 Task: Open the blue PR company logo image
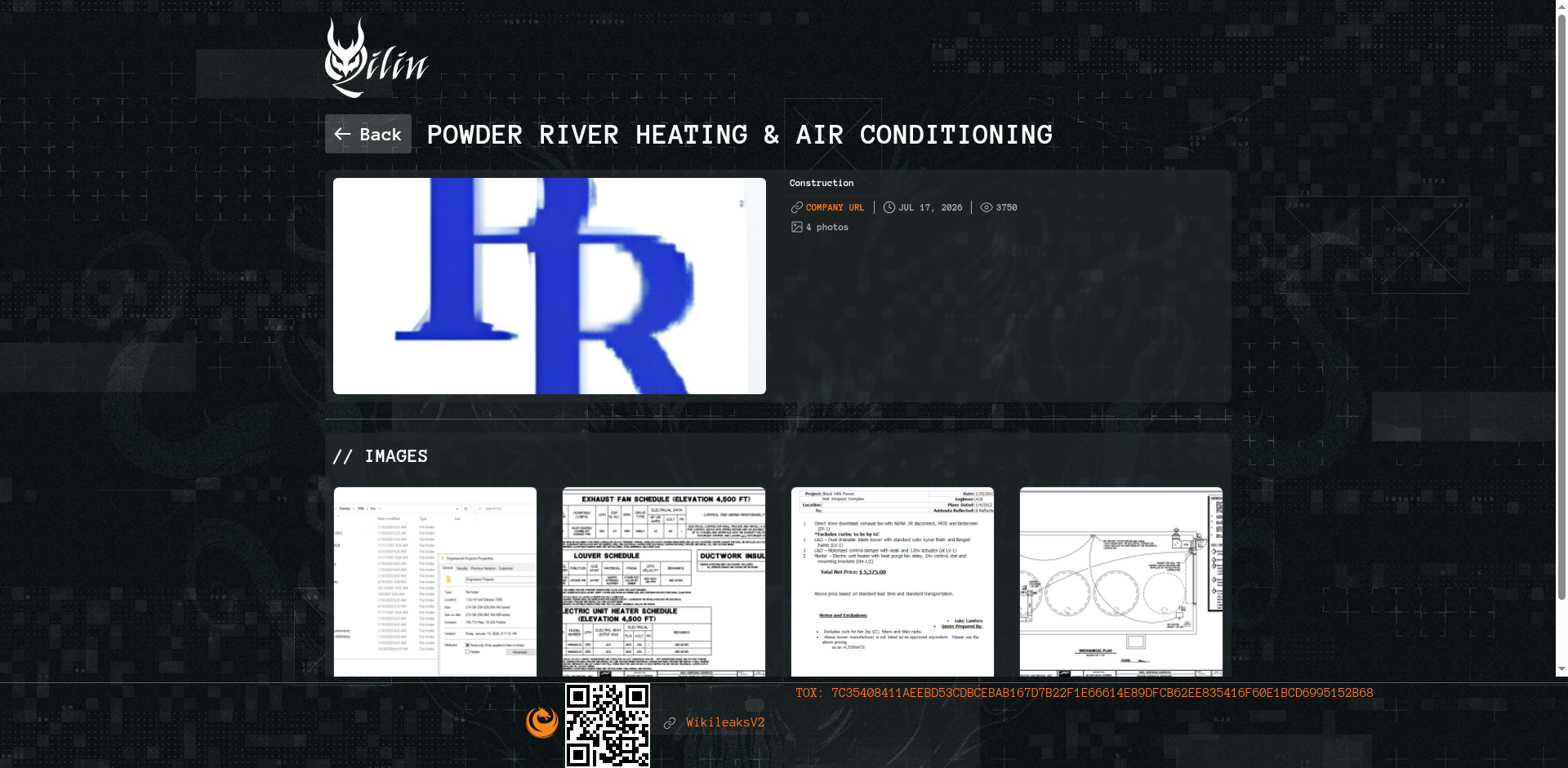click(550, 286)
